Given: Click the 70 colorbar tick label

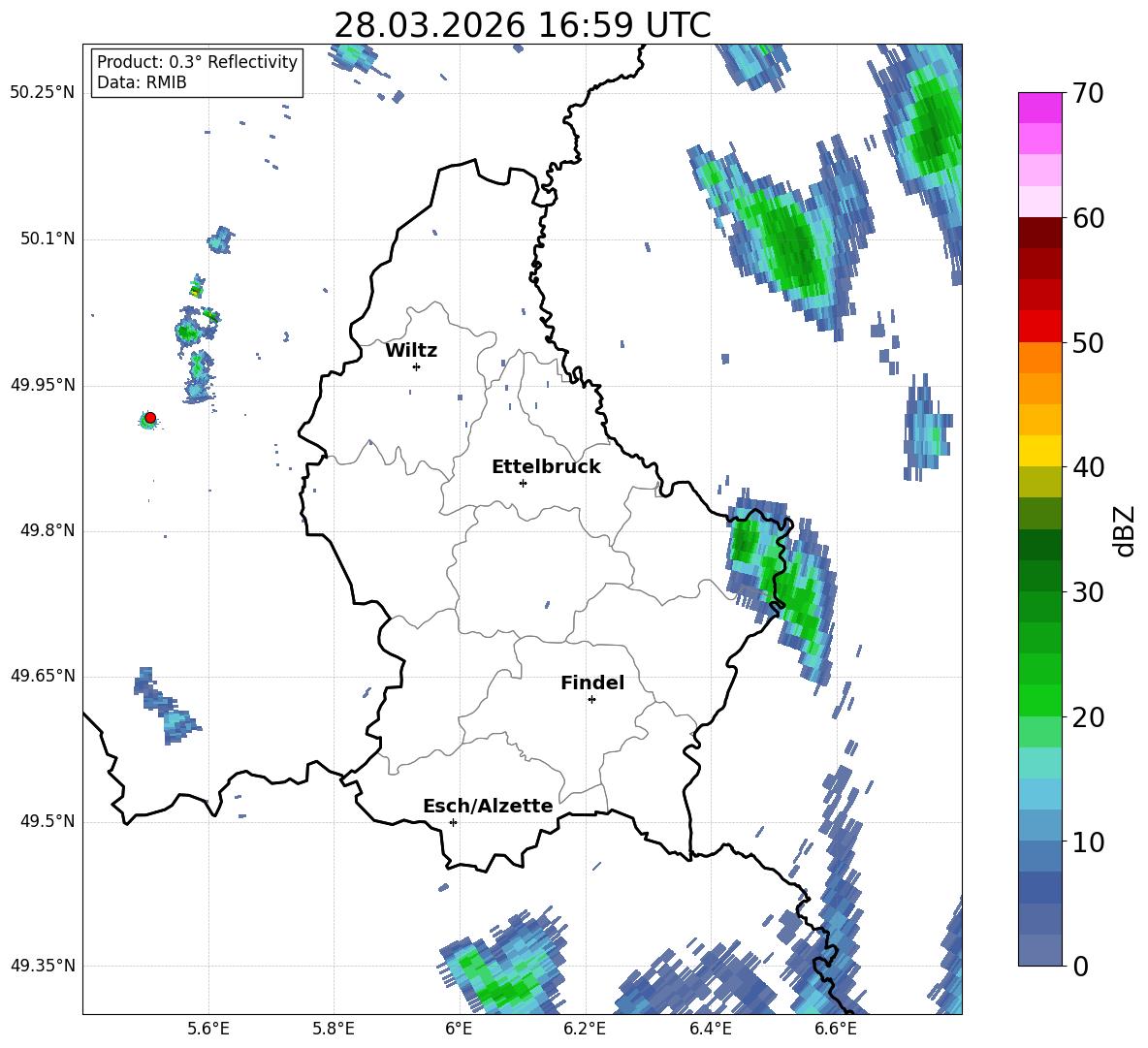Looking at the screenshot, I should pos(1088,93).
